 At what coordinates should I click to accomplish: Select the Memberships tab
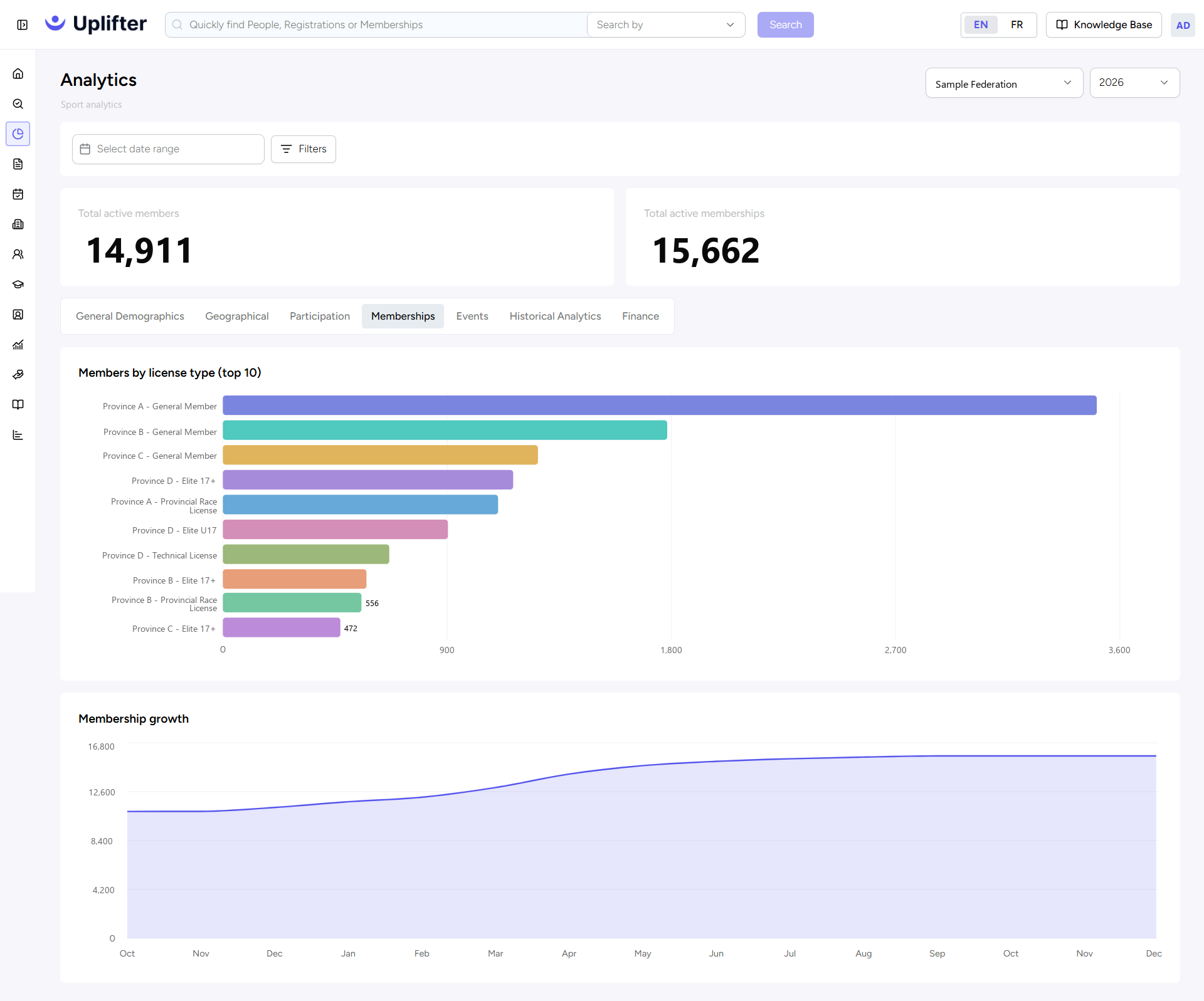[x=403, y=317]
